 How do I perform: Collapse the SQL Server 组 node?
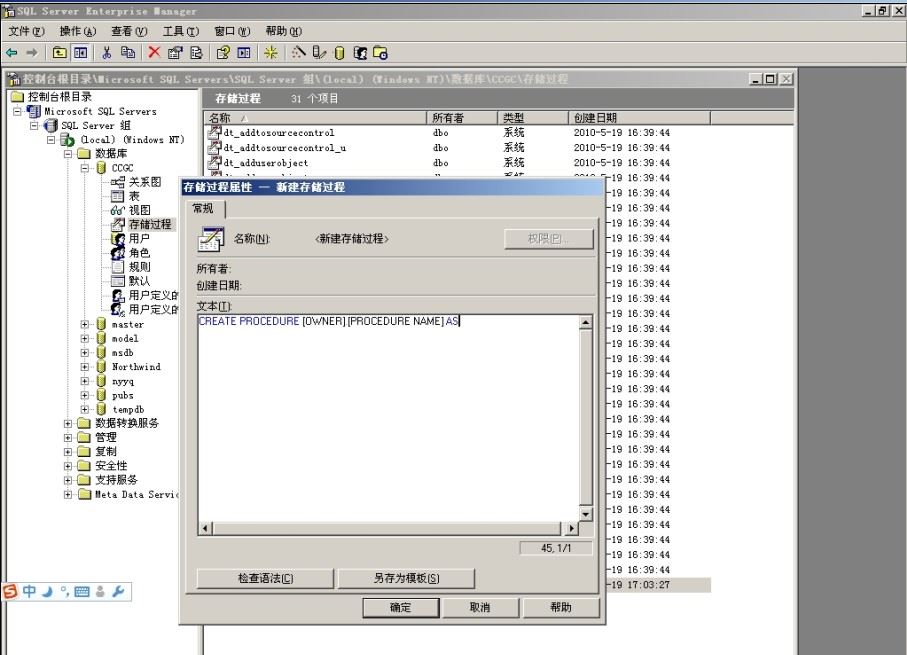pos(34,125)
